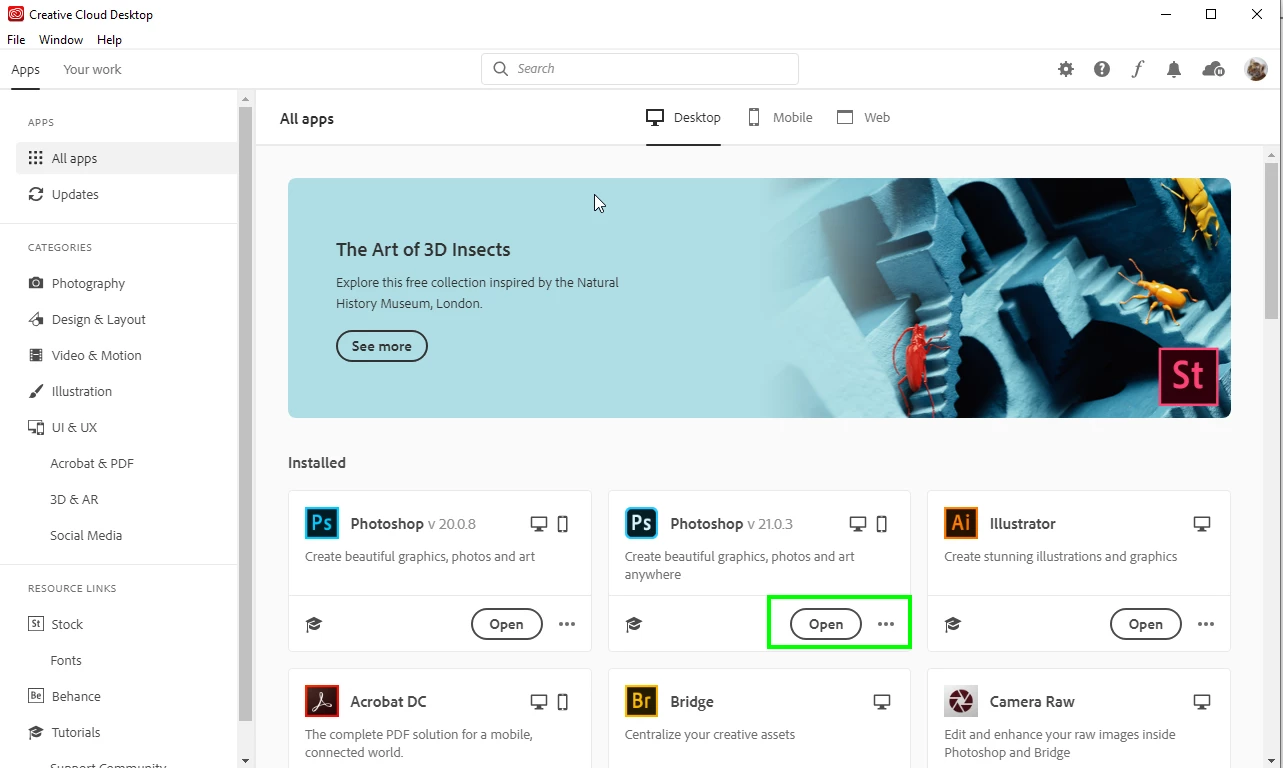Click the cloud sync status icon
This screenshot has height=768, width=1283.
tap(1213, 69)
